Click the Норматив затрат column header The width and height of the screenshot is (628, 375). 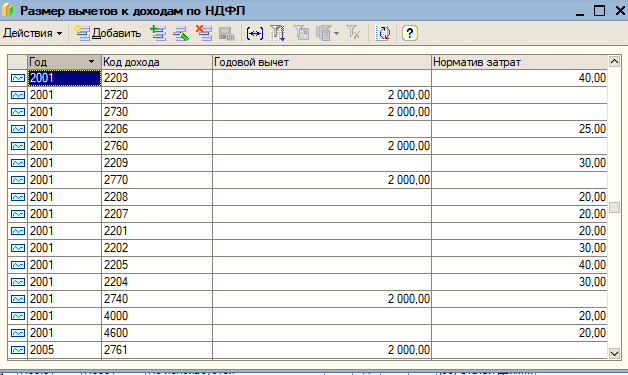[519, 62]
